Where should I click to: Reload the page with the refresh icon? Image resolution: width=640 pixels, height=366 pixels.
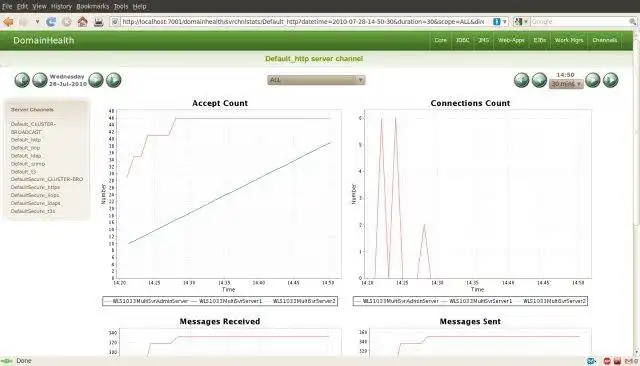(51, 22)
